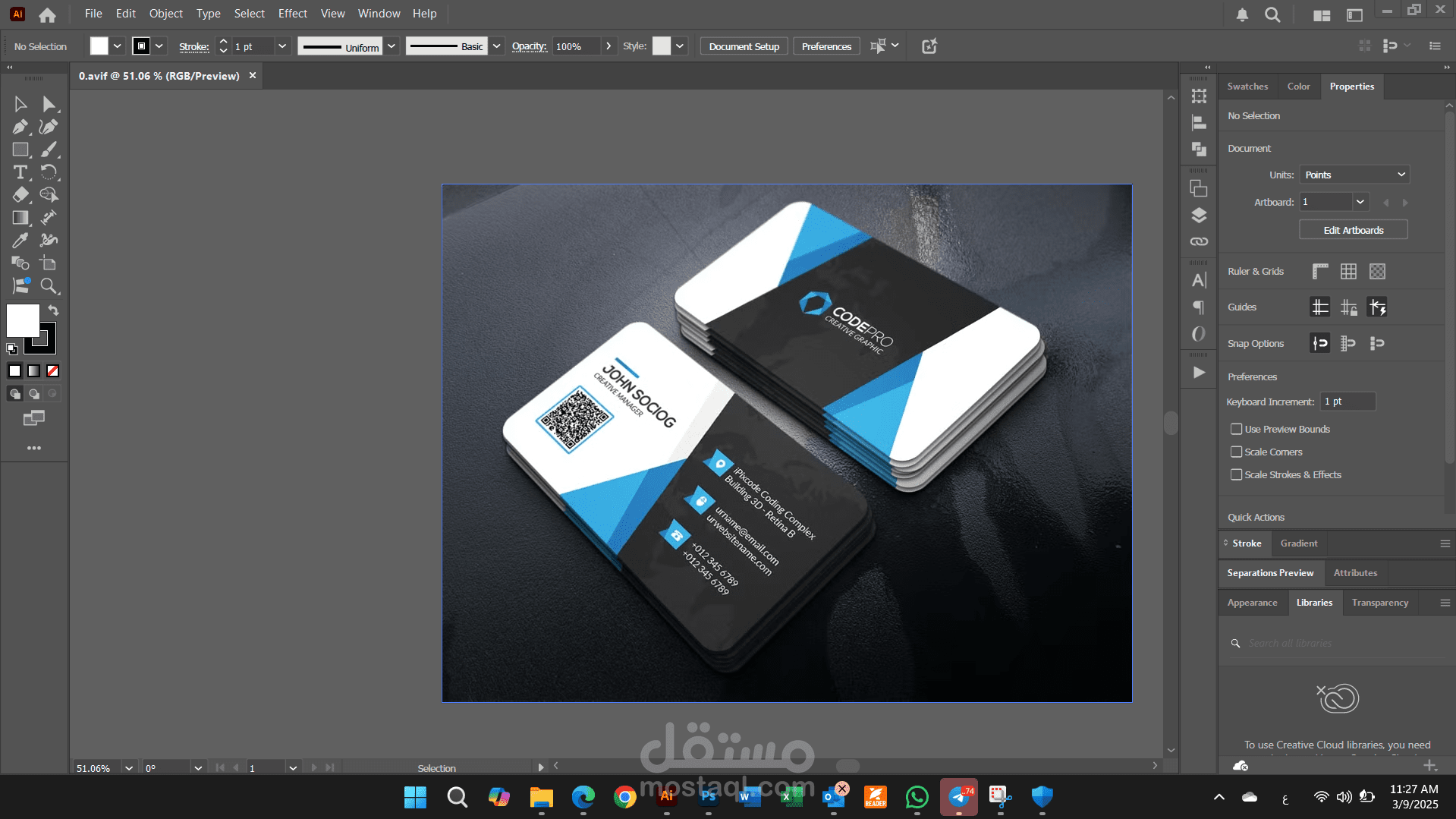The width and height of the screenshot is (1456, 819).
Task: Switch to the Gradient tab
Action: [x=1299, y=543]
